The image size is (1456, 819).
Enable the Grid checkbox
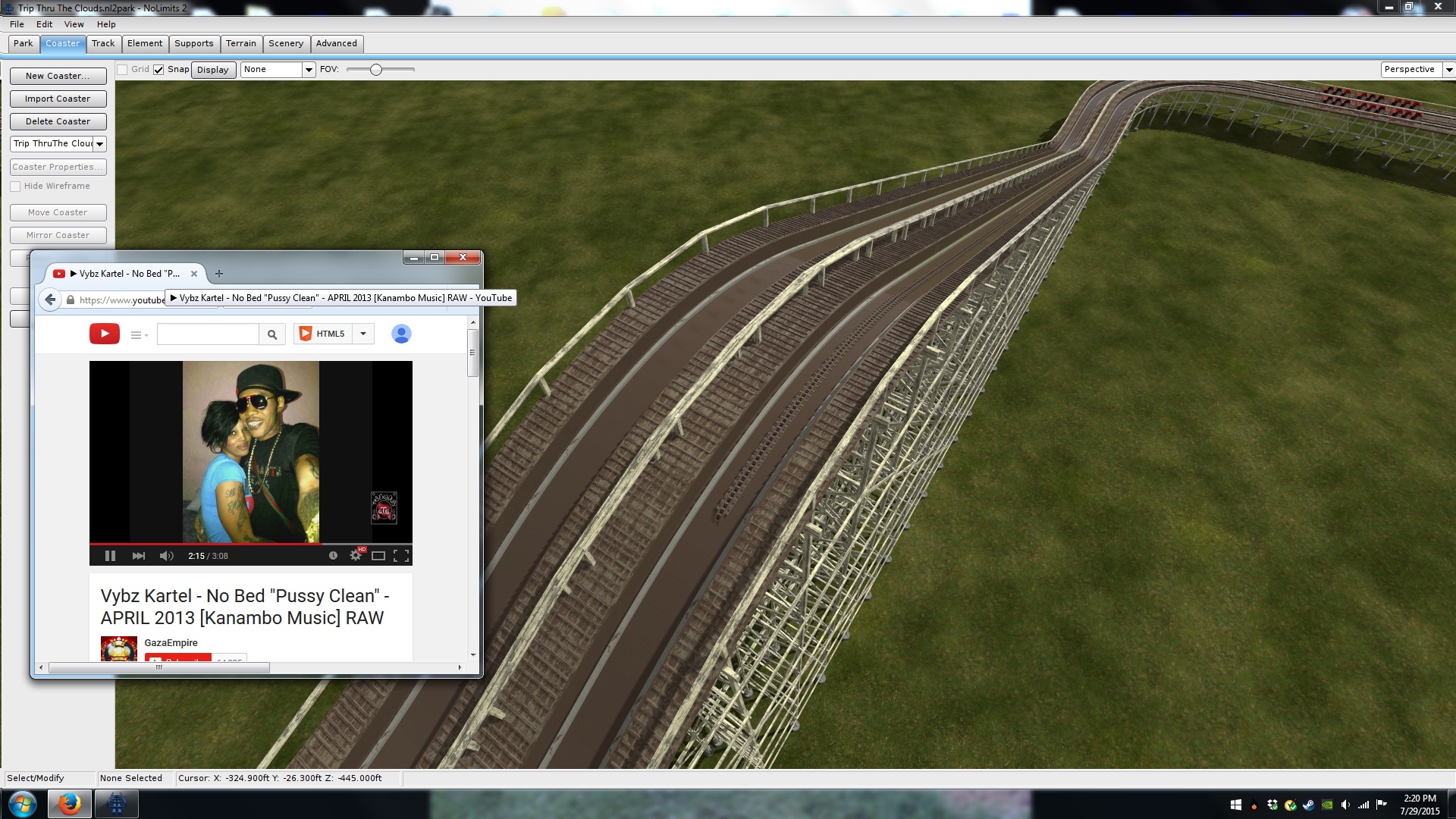tap(122, 70)
